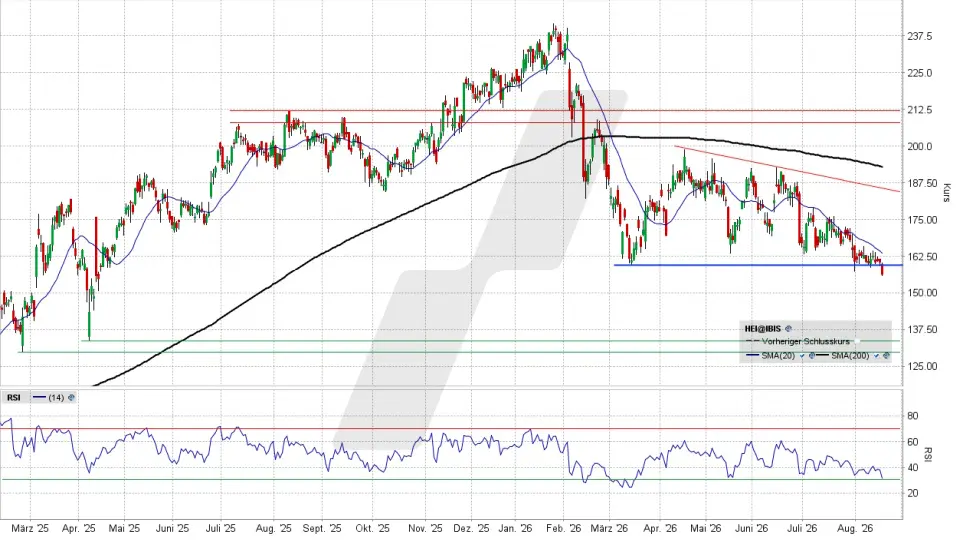The width and height of the screenshot is (960, 540).
Task: Click the Kurs axis title
Action: (947, 193)
